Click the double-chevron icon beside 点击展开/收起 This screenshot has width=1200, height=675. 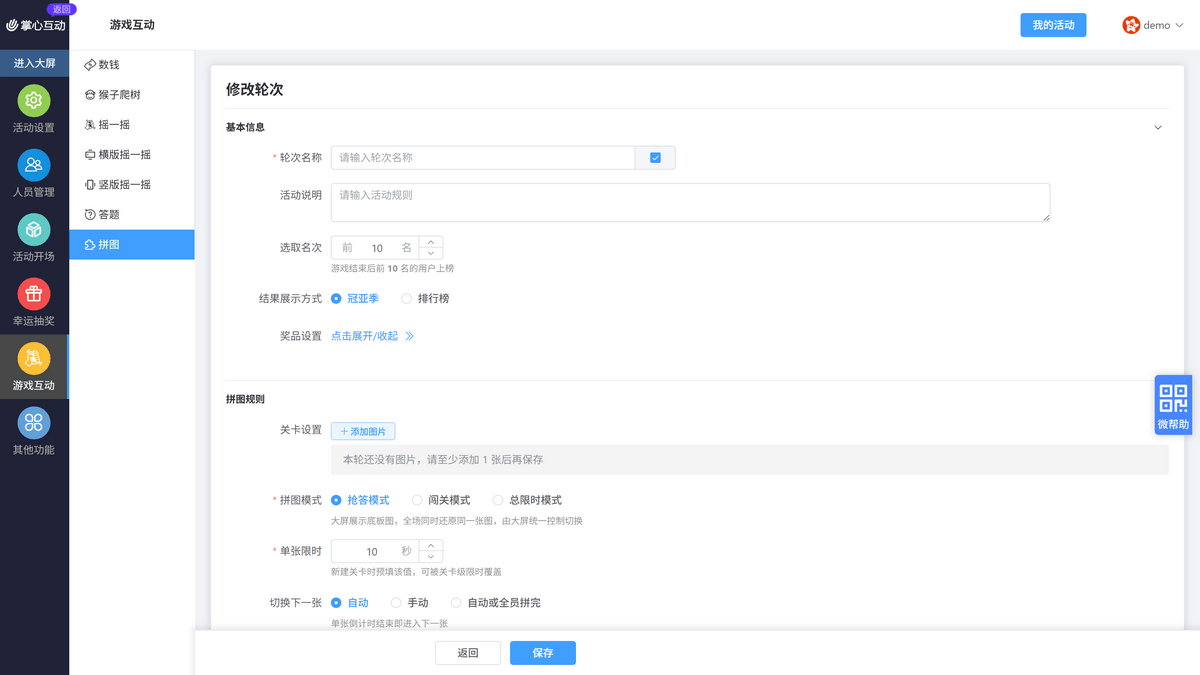coord(409,336)
